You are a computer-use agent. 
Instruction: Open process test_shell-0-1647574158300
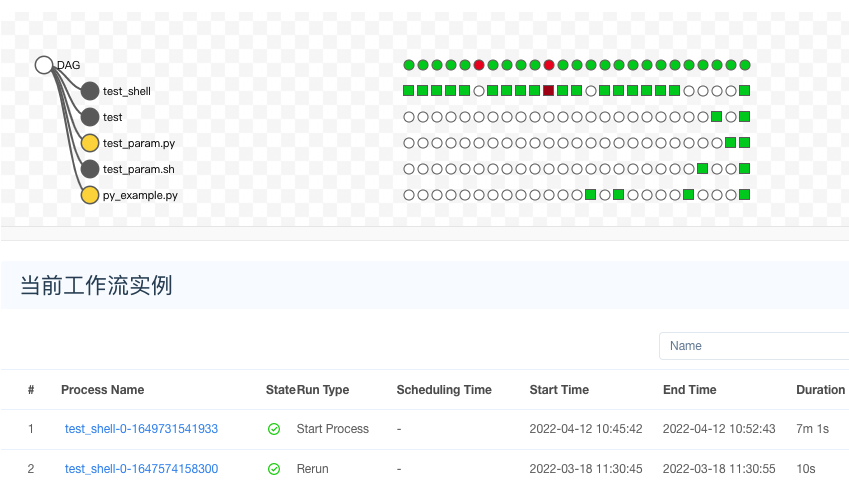(x=141, y=469)
